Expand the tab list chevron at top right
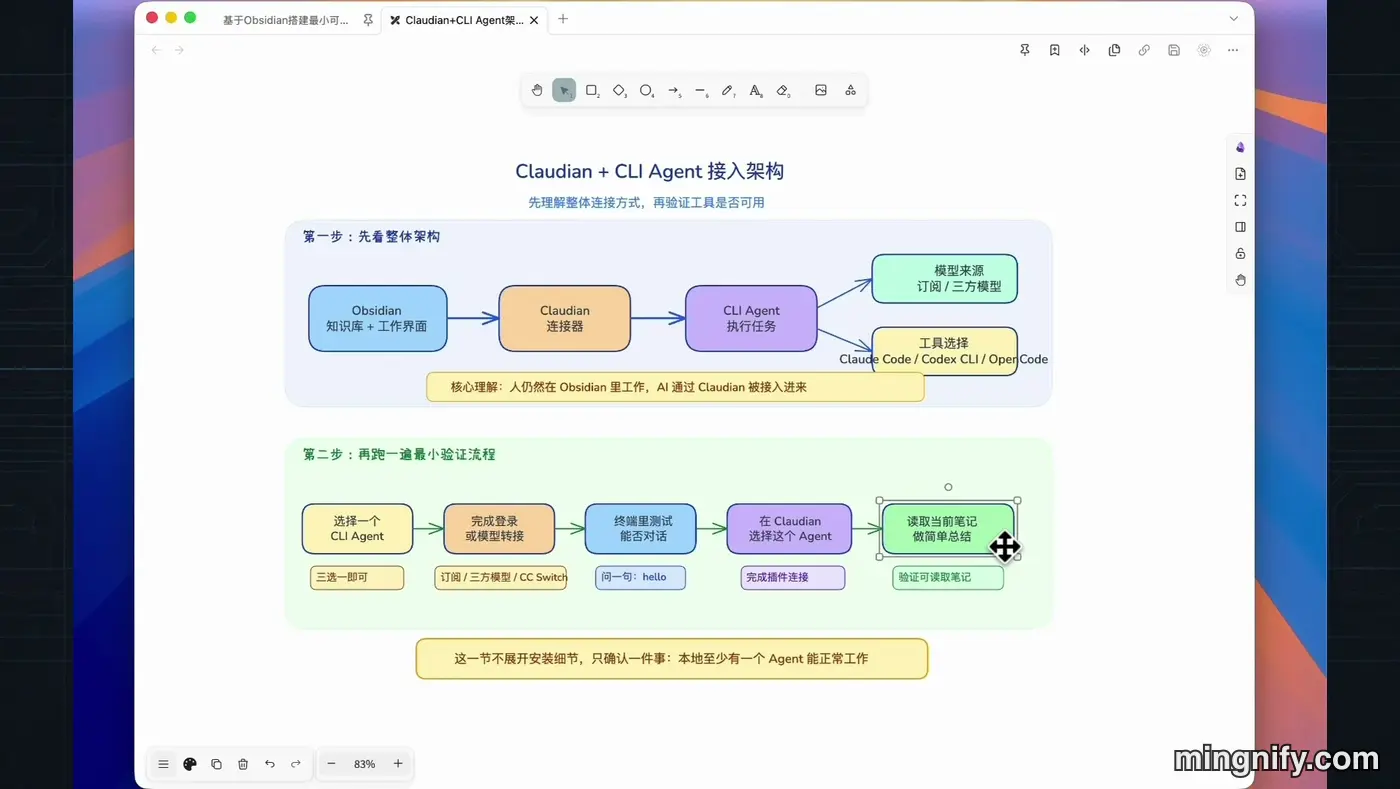 tap(1233, 19)
